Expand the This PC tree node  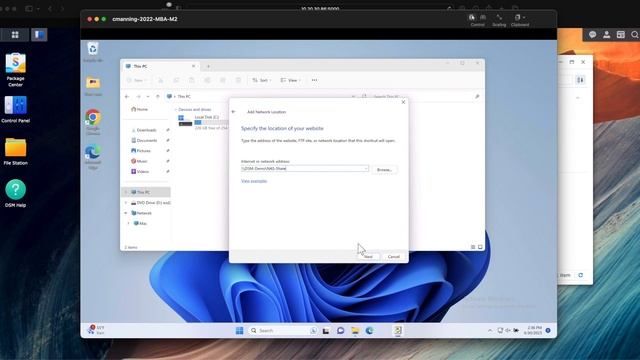126,192
